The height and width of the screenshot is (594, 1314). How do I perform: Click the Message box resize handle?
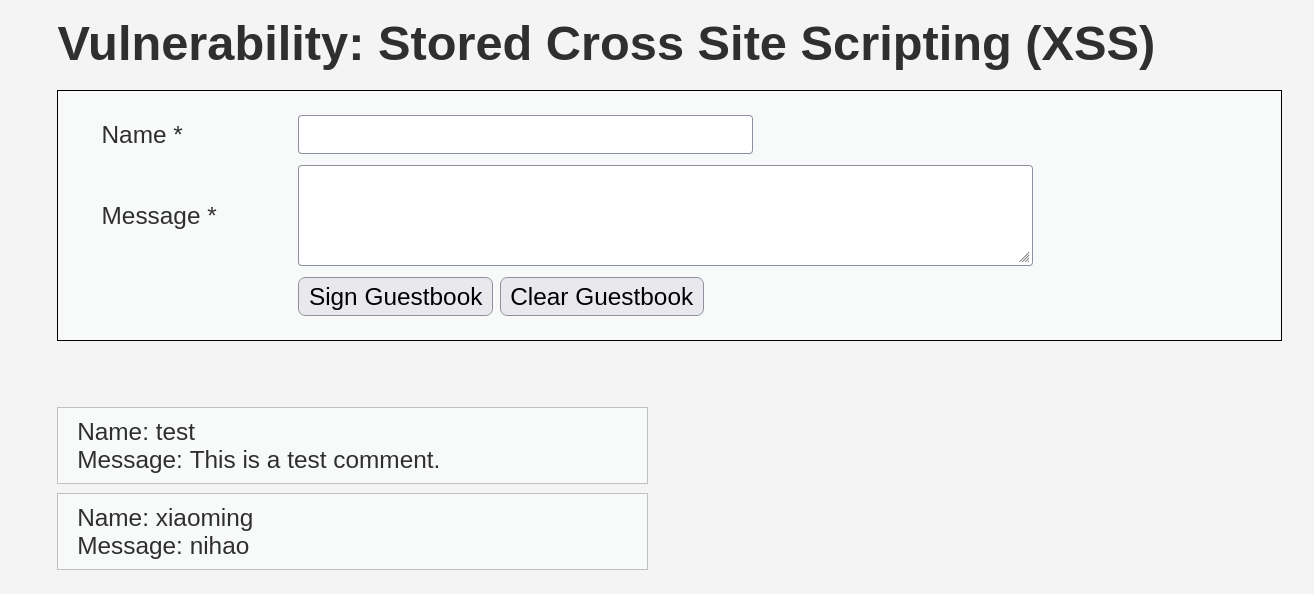click(1024, 258)
